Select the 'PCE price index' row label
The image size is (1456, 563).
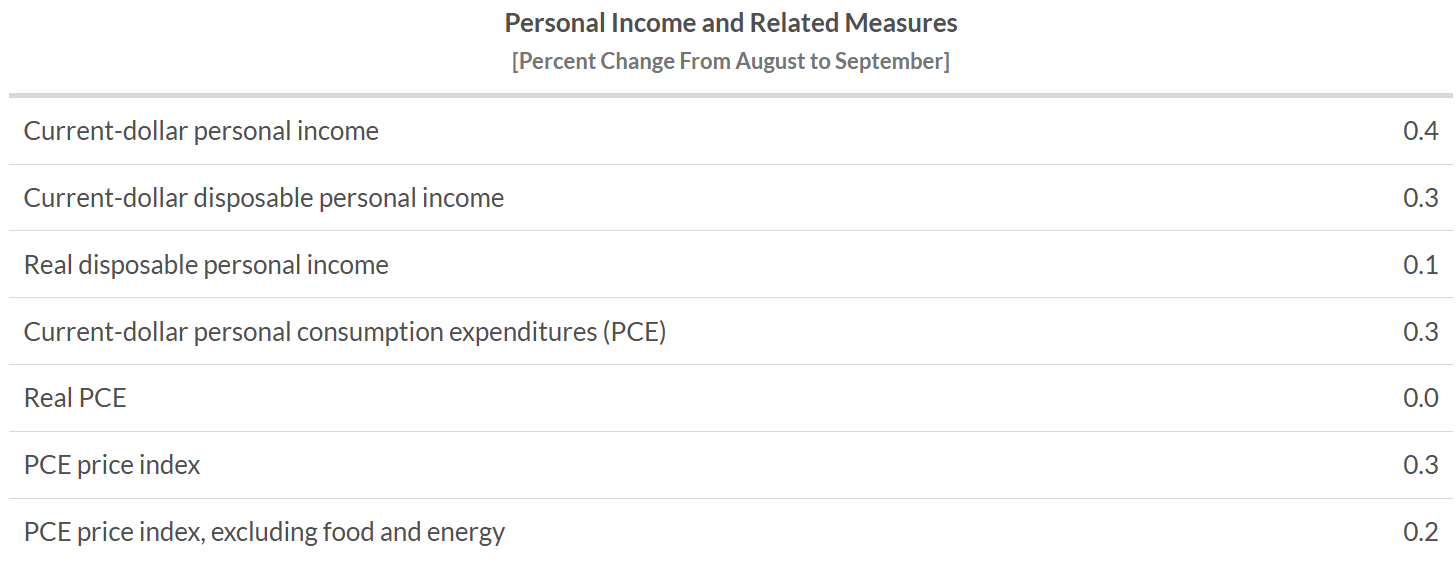[112, 465]
